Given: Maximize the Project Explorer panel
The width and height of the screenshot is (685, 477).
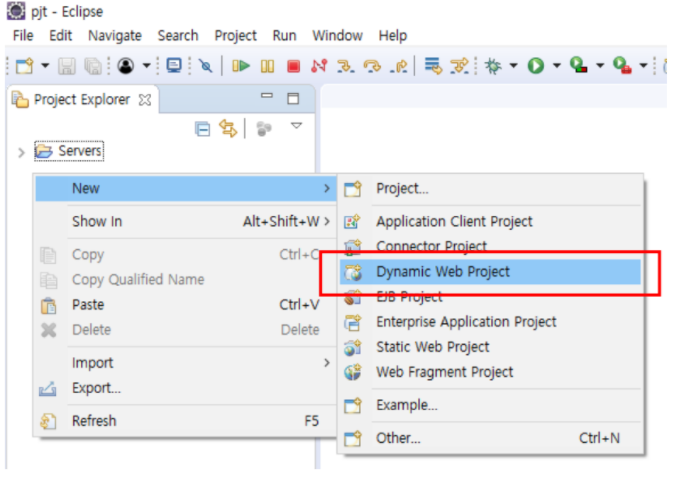Looking at the screenshot, I should pyautogui.click(x=293, y=98).
